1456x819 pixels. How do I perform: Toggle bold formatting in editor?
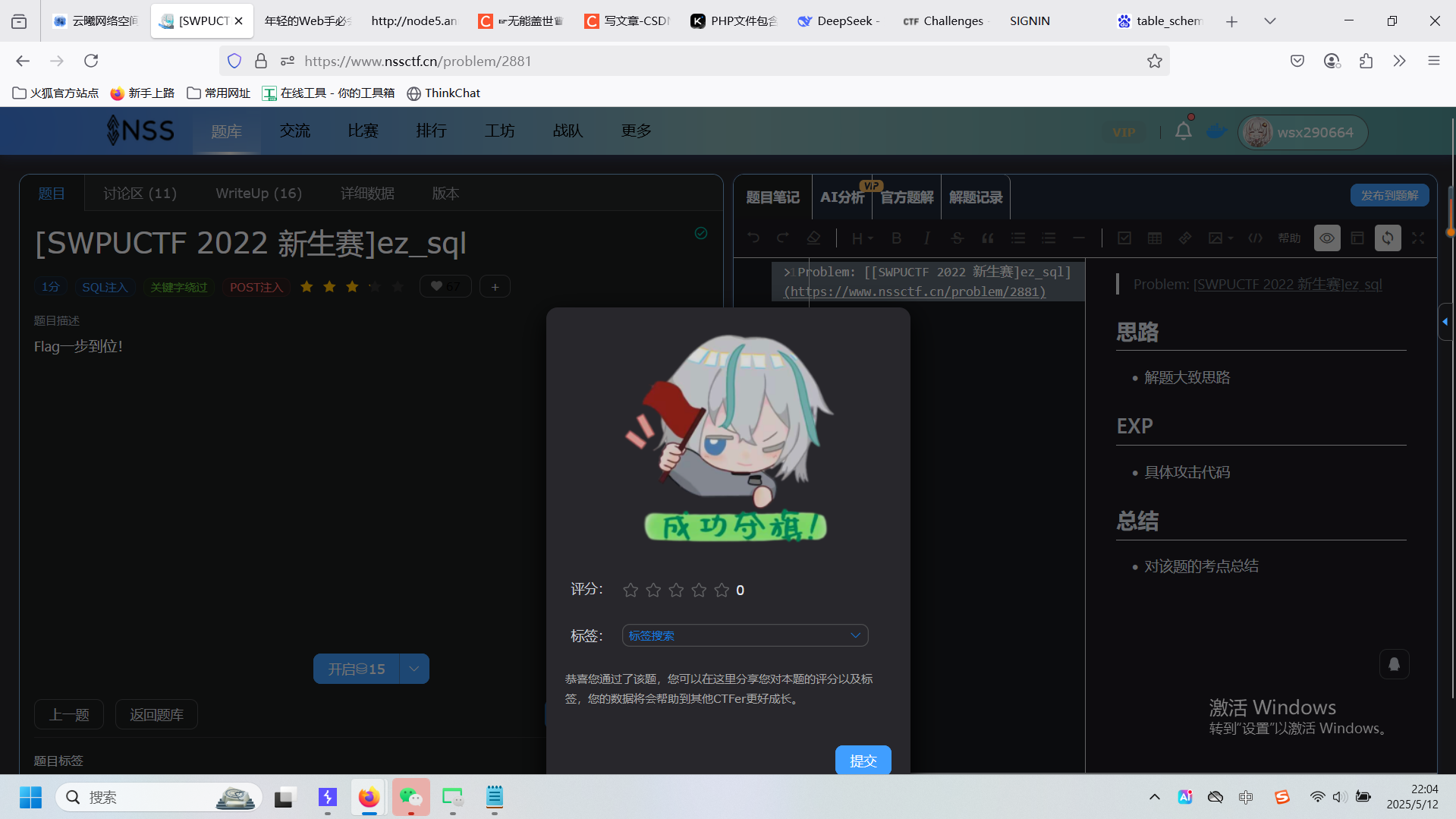pyautogui.click(x=896, y=238)
